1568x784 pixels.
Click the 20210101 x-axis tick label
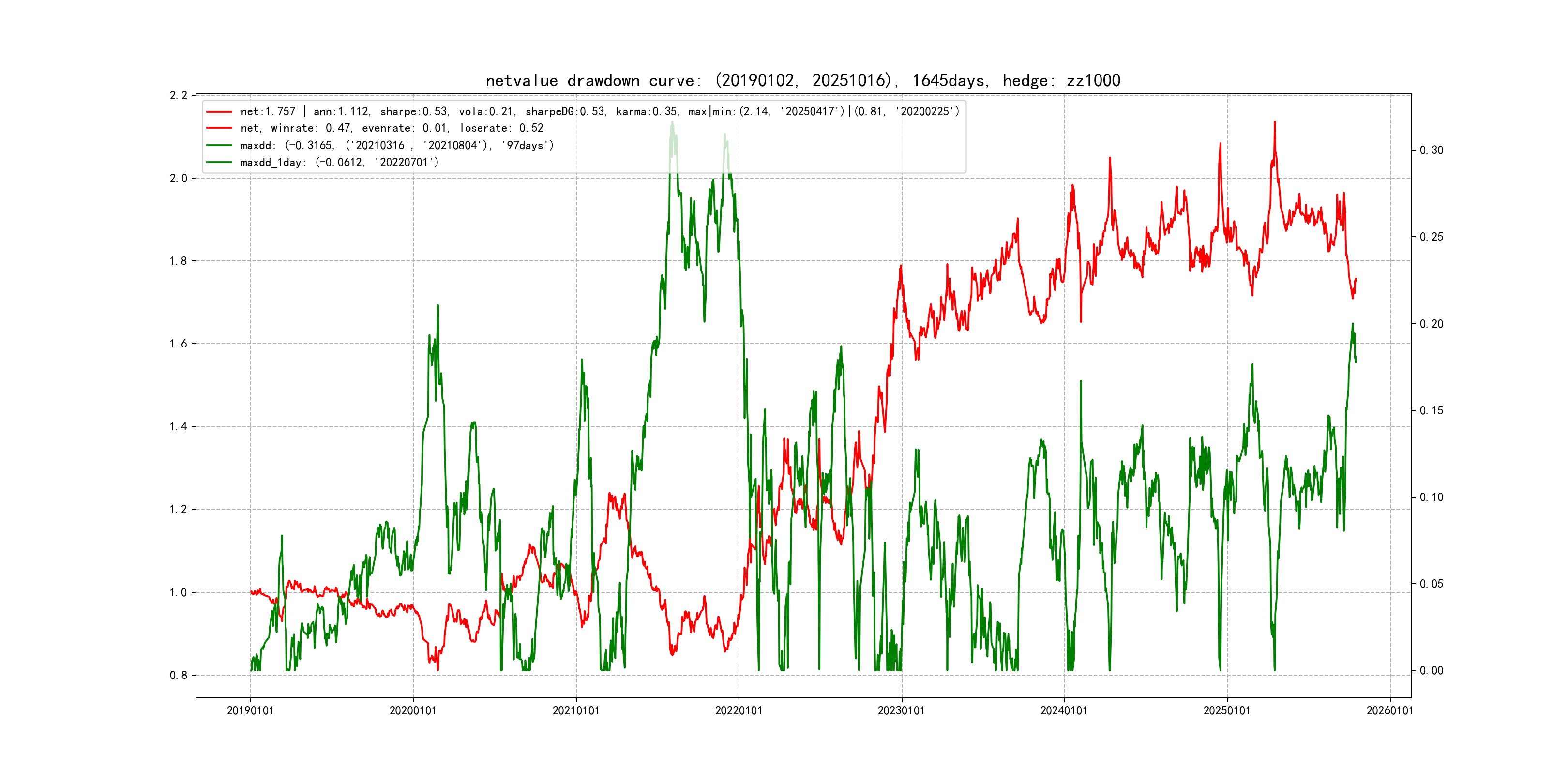click(576, 710)
